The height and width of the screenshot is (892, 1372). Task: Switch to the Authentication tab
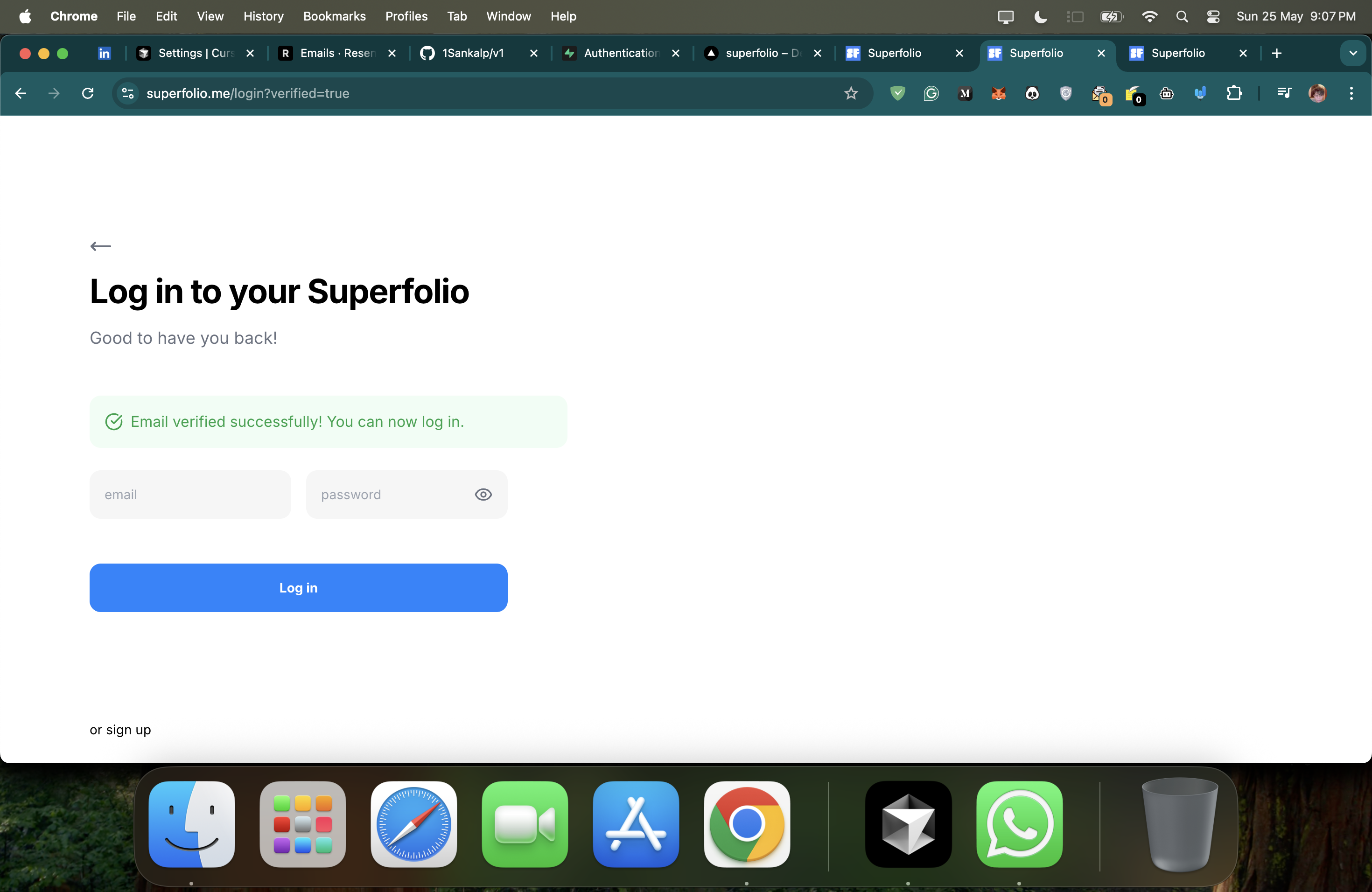621,53
